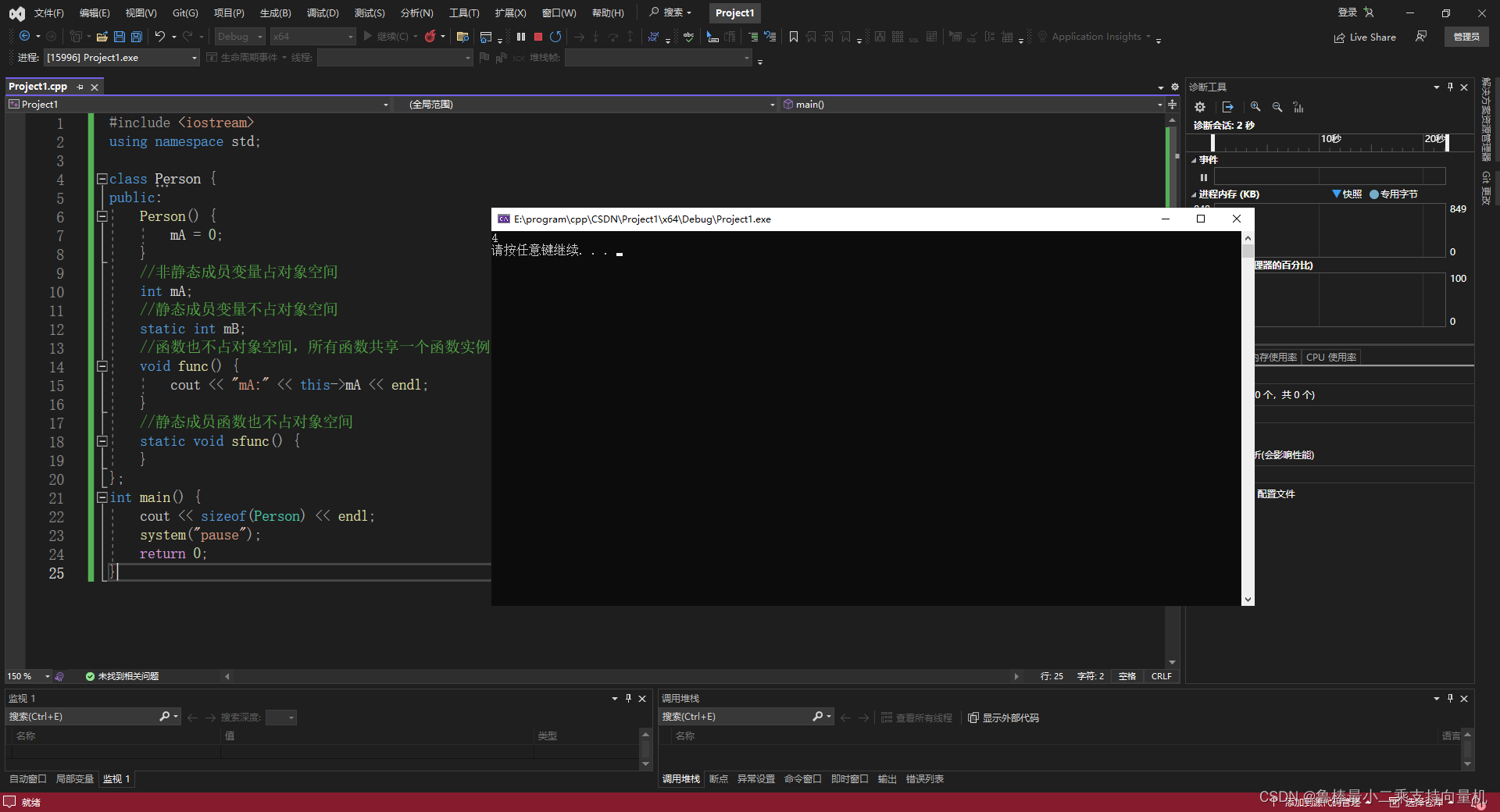1500x812 pixels.
Task: Switch to the 断点 tab
Action: pos(718,779)
